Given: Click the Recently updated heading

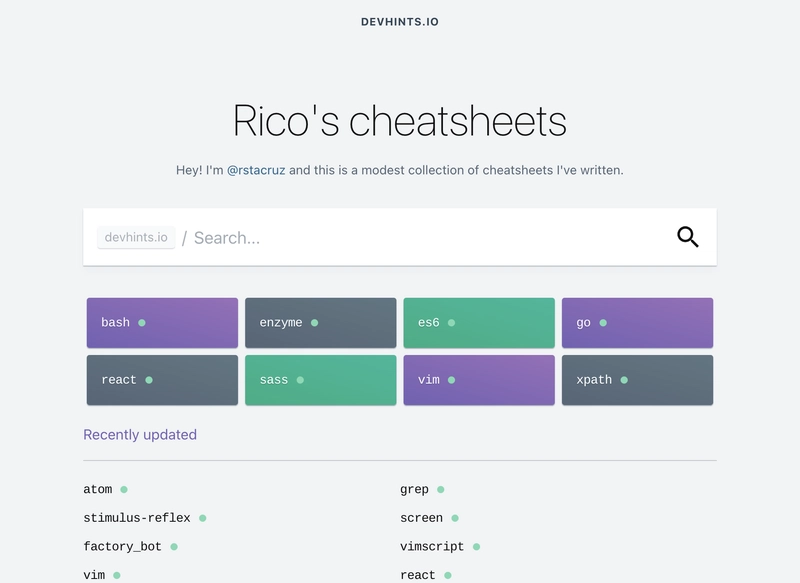Looking at the screenshot, I should click(140, 435).
